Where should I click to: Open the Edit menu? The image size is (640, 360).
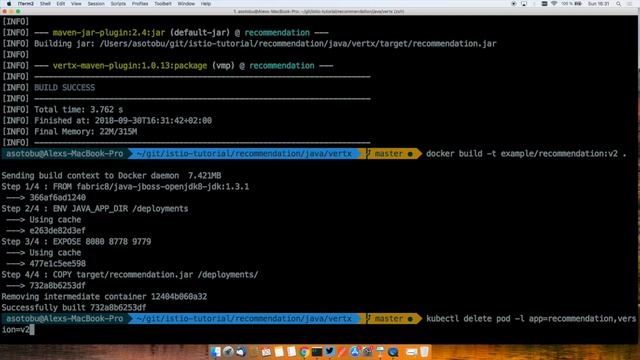pyautogui.click(x=61, y=4)
